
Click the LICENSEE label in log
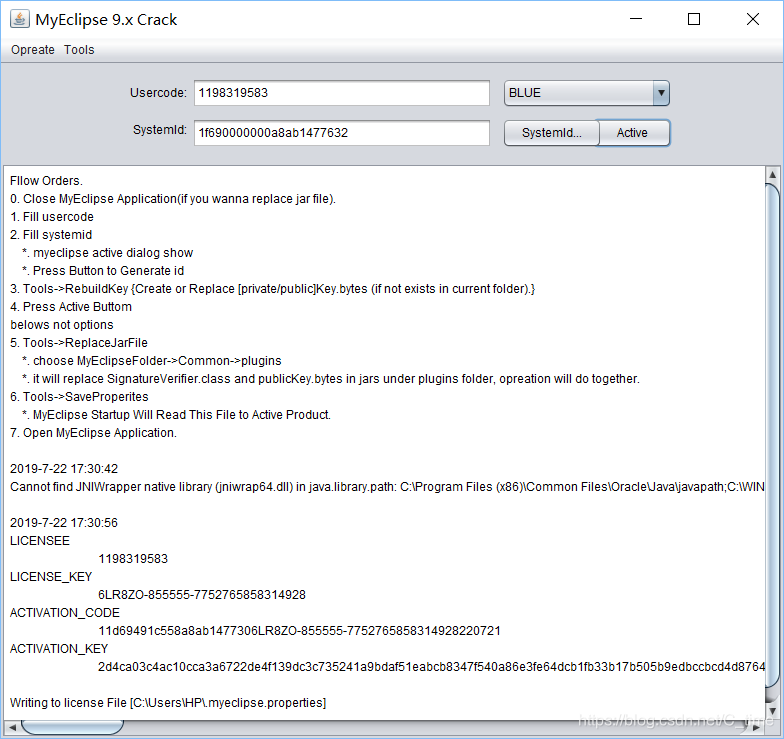click(40, 540)
